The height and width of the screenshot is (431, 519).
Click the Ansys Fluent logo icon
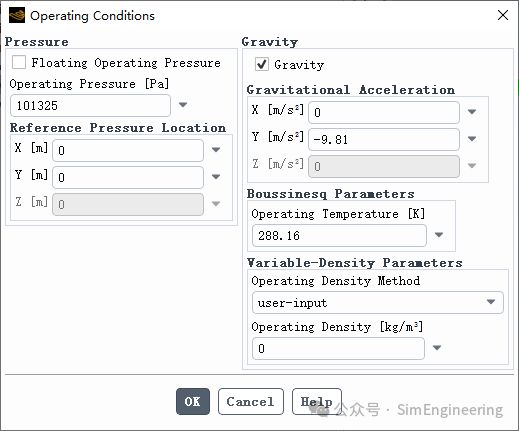coord(17,15)
